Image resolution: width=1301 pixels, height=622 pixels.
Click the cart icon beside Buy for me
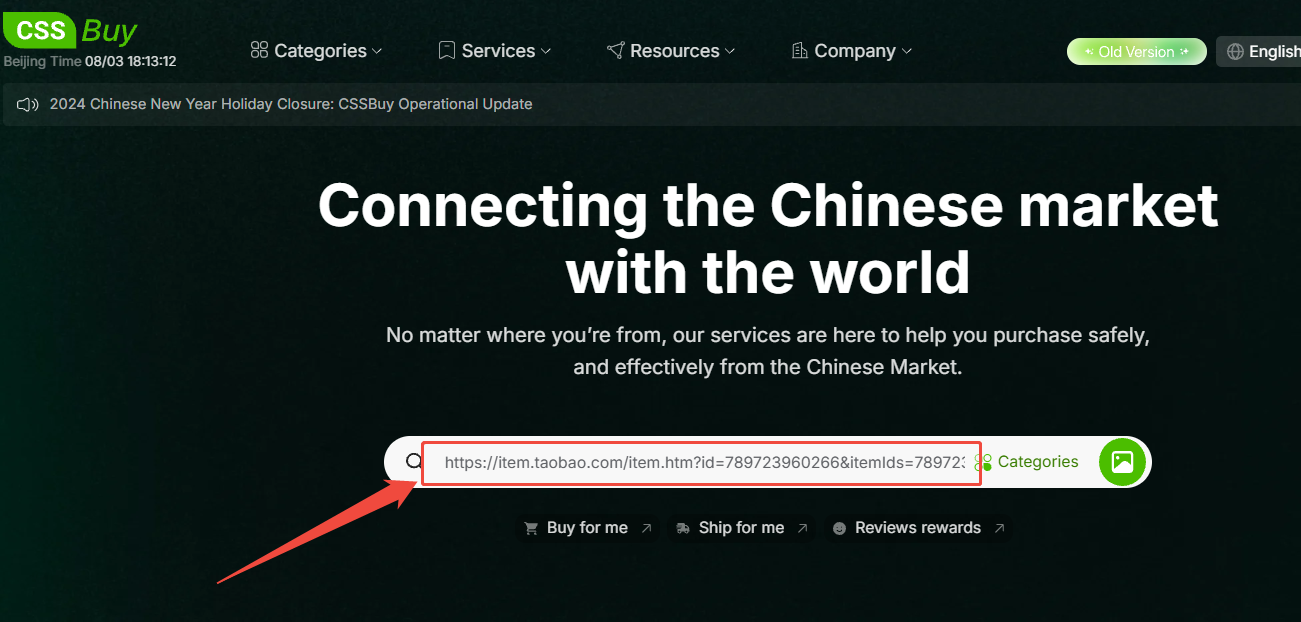[532, 528]
